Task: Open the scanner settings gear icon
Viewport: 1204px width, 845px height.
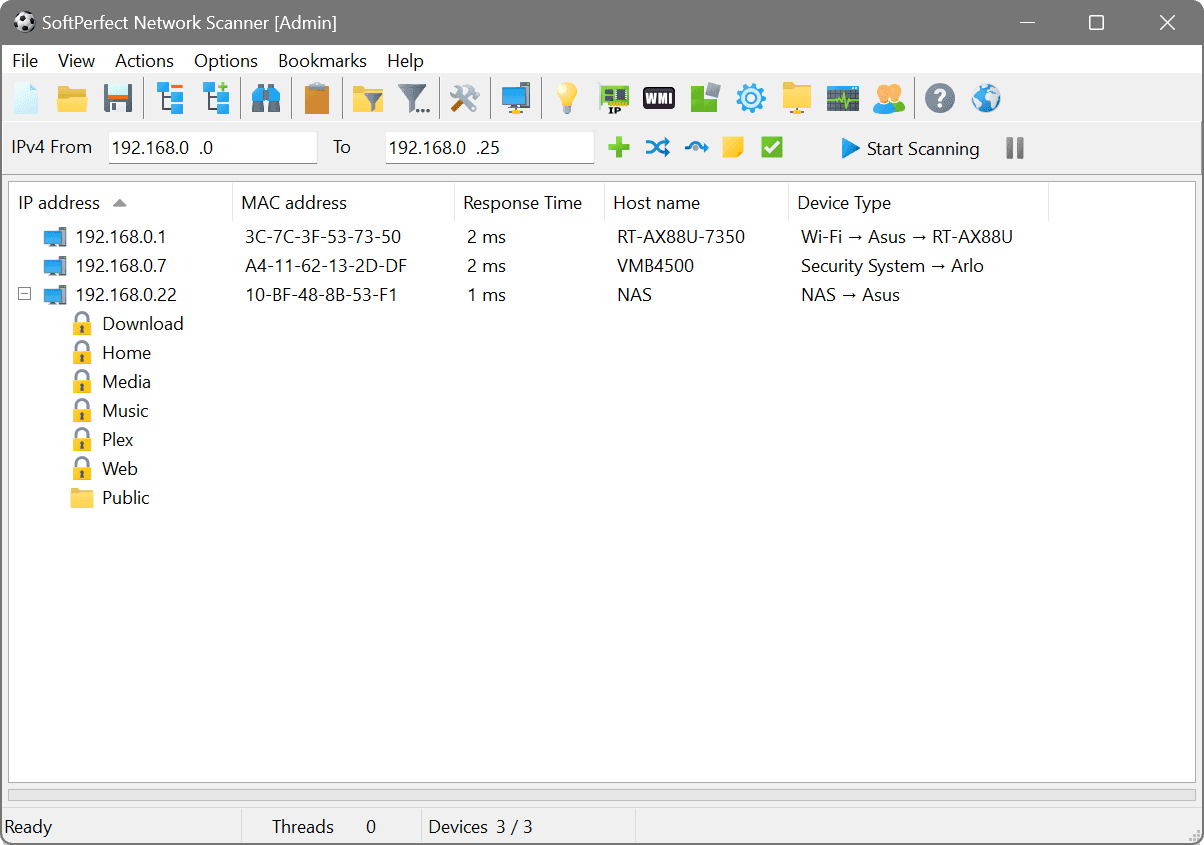Action: point(750,97)
